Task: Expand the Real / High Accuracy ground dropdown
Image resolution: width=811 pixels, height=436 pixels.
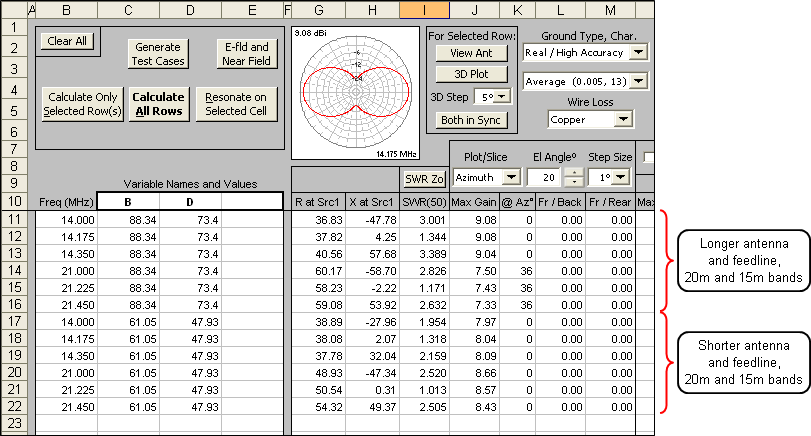Action: [x=638, y=52]
